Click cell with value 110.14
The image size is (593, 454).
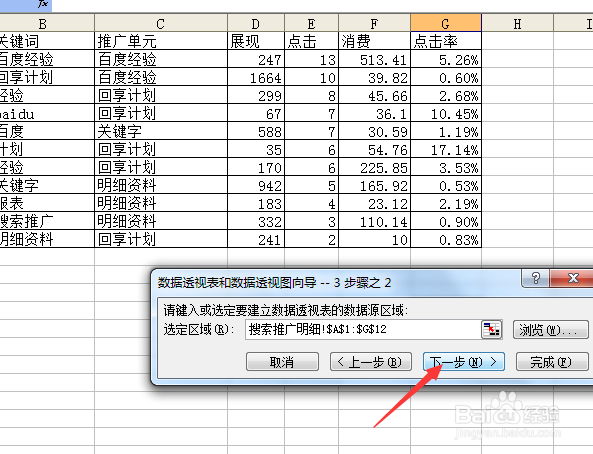tap(374, 221)
